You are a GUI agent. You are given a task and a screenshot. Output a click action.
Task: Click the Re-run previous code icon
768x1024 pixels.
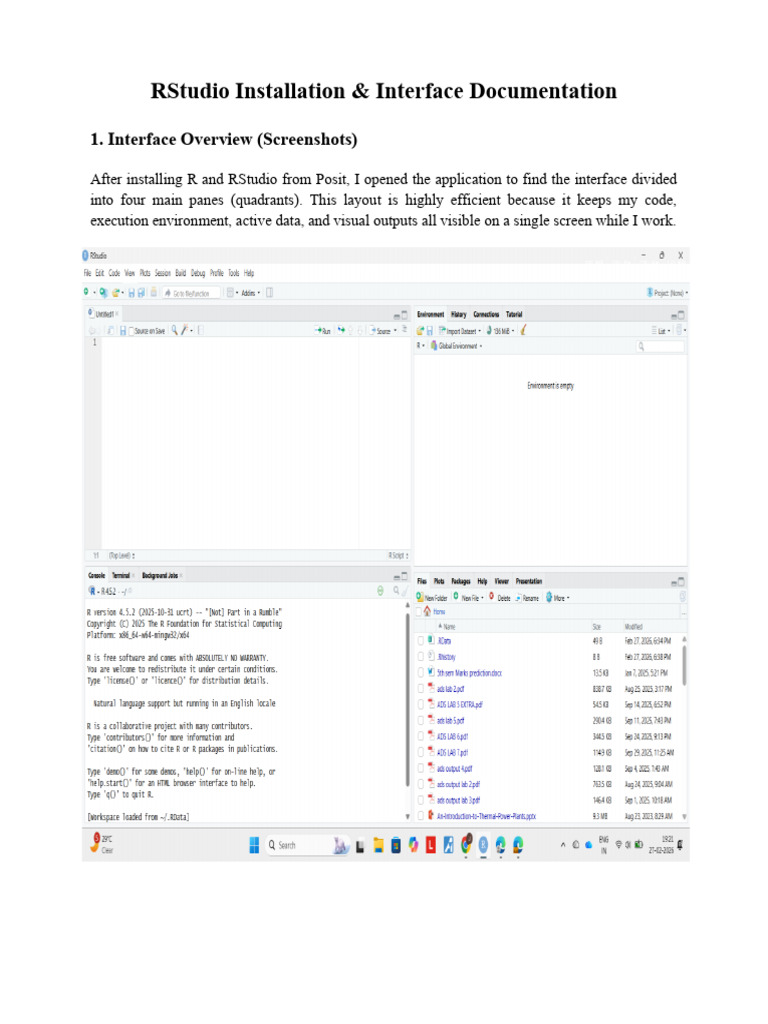(x=341, y=330)
